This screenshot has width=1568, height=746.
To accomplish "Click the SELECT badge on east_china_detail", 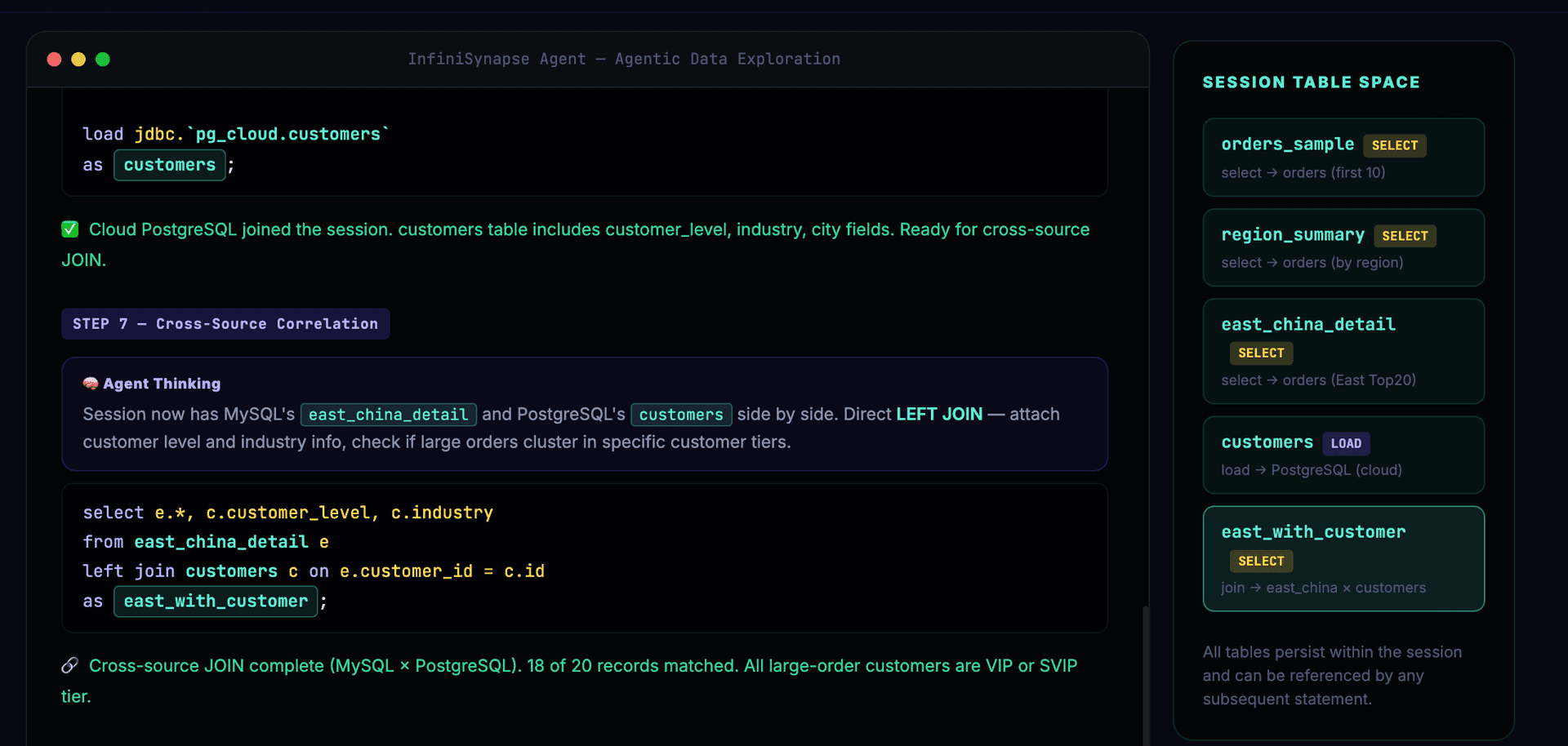I will 1260,353.
